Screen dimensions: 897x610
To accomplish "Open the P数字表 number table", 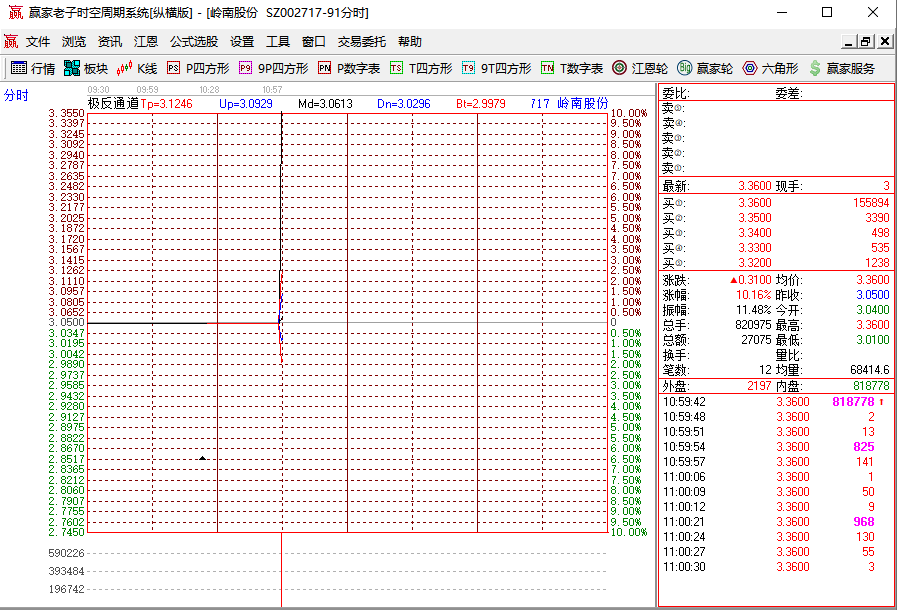I will coord(344,70).
